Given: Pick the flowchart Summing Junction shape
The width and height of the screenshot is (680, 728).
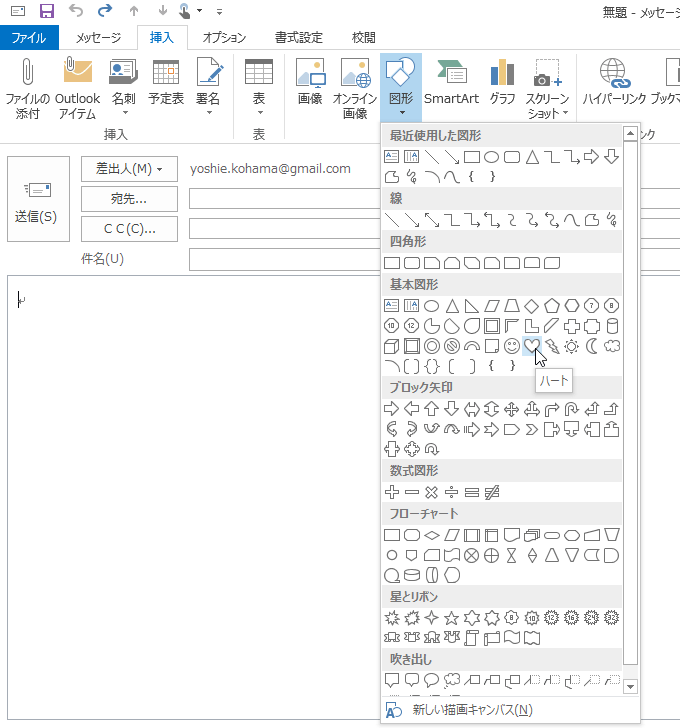Looking at the screenshot, I should [x=472, y=555].
